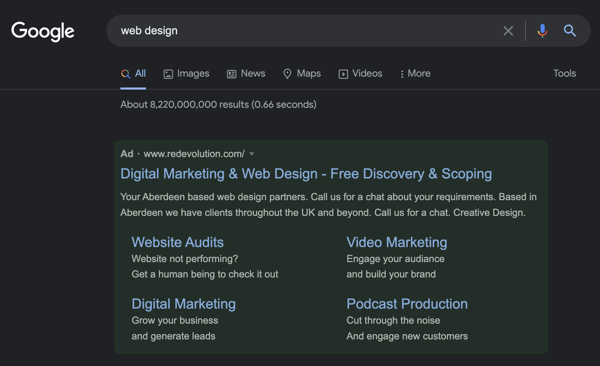Open 'Digital Marketing & Web Design - Free Discovery & Scoping' link

[x=306, y=174]
